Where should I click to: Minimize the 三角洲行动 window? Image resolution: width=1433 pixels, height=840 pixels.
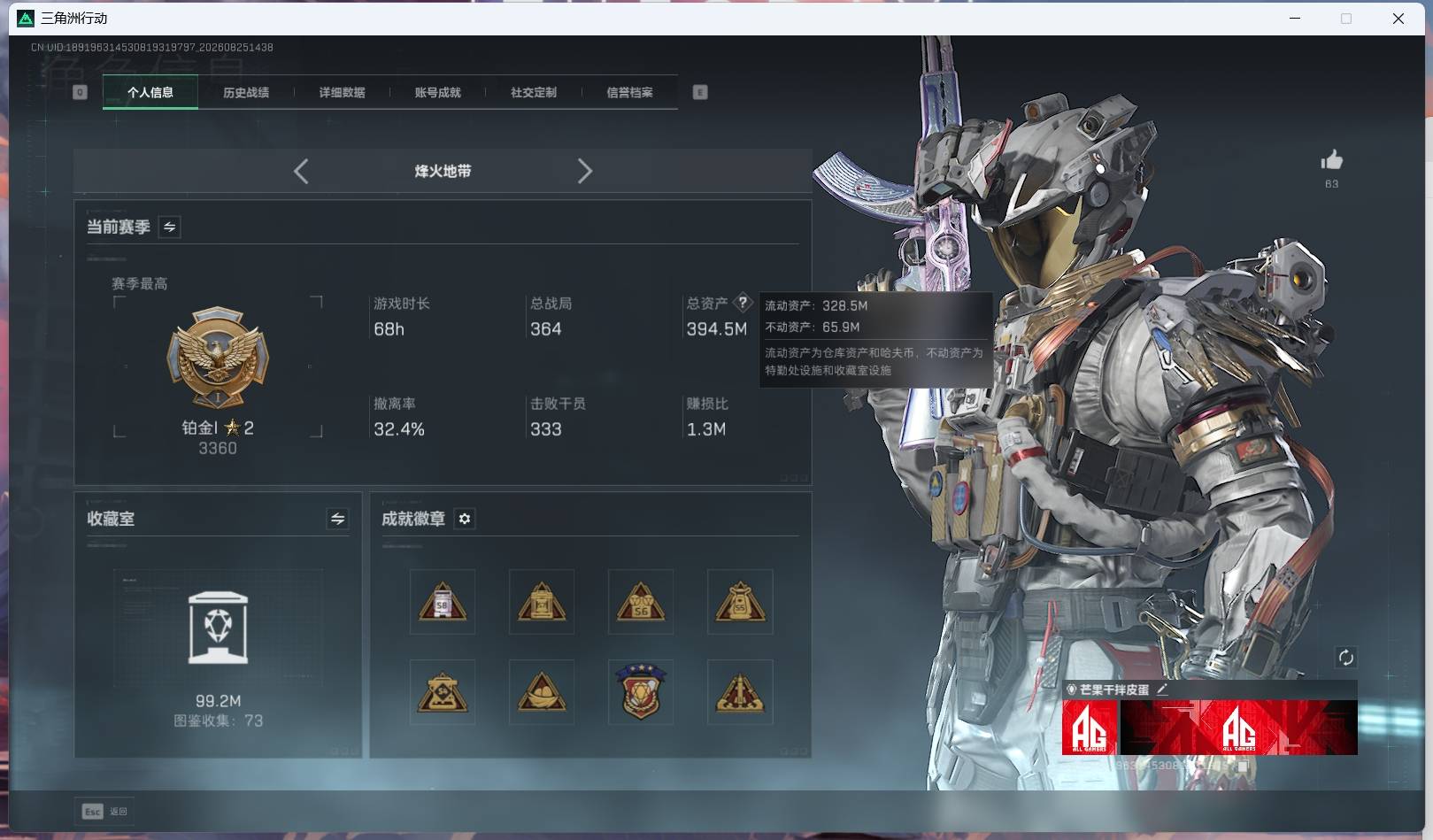[1295, 18]
